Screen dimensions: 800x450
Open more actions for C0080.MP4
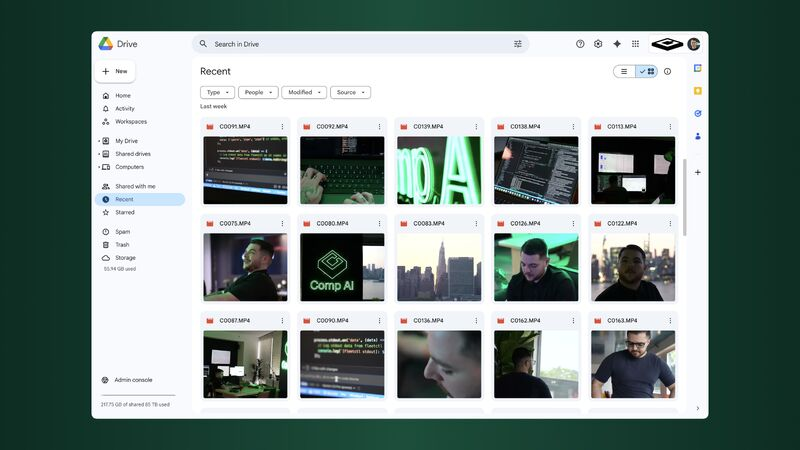pos(379,223)
